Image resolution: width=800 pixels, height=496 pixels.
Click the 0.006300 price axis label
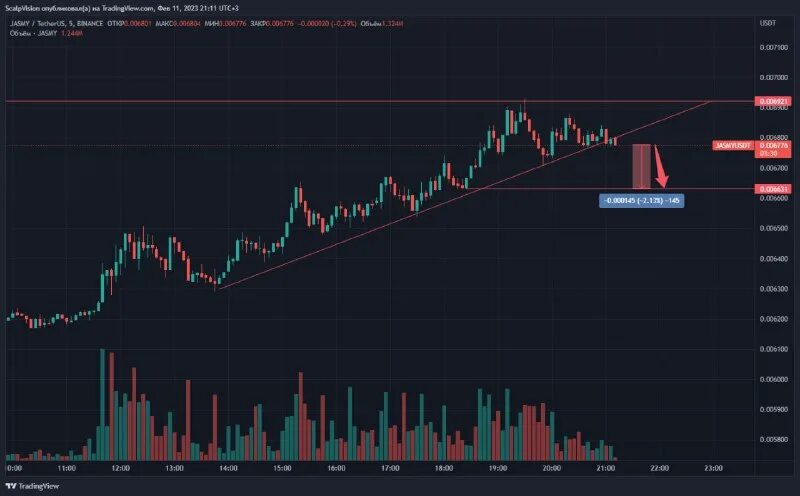(x=773, y=289)
